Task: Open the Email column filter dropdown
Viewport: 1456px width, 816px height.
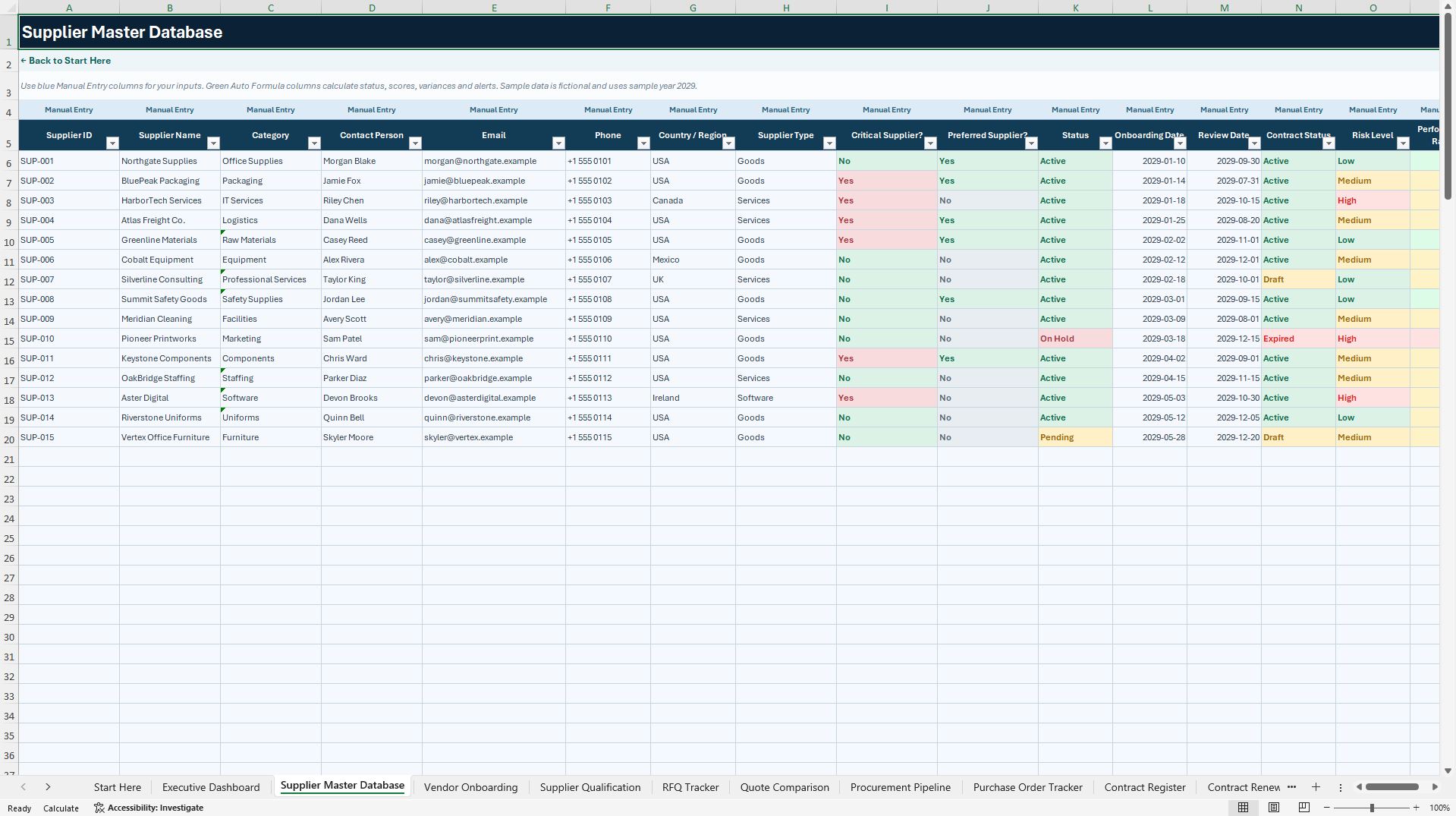Action: [558, 143]
